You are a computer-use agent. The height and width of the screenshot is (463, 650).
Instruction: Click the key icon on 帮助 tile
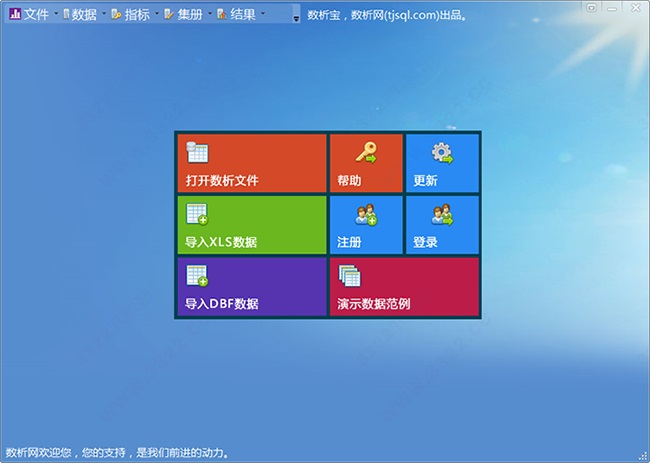tap(366, 152)
